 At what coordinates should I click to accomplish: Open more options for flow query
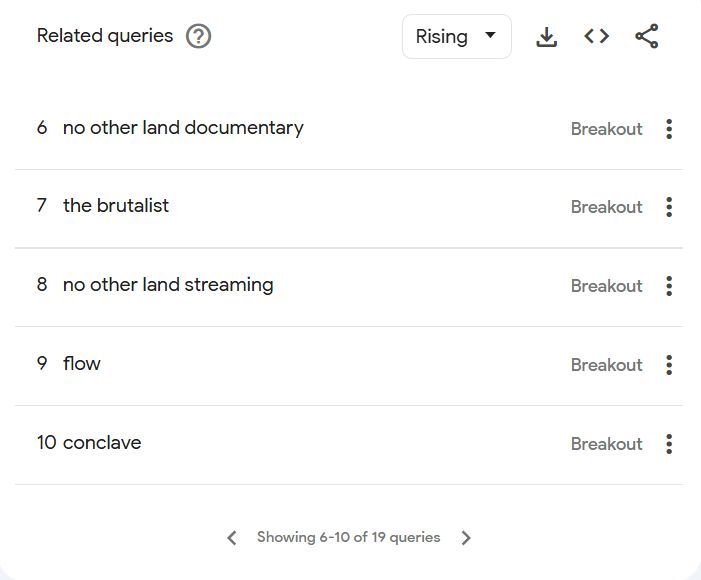(x=669, y=365)
